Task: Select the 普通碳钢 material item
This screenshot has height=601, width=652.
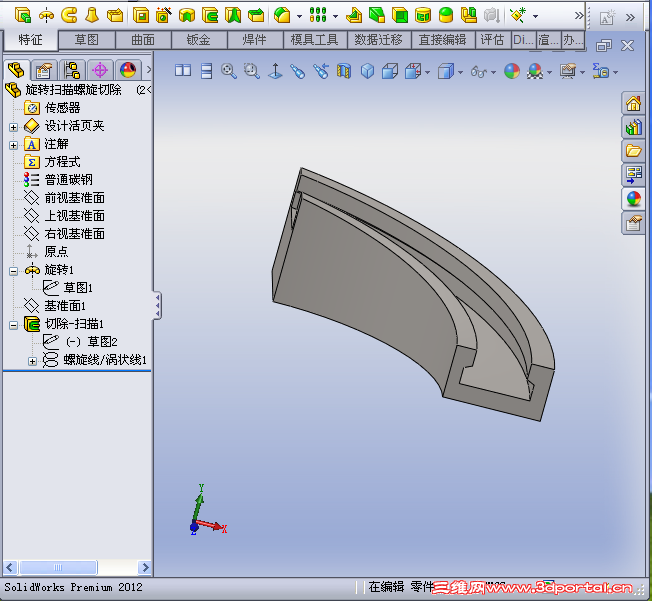Action: [x=69, y=180]
